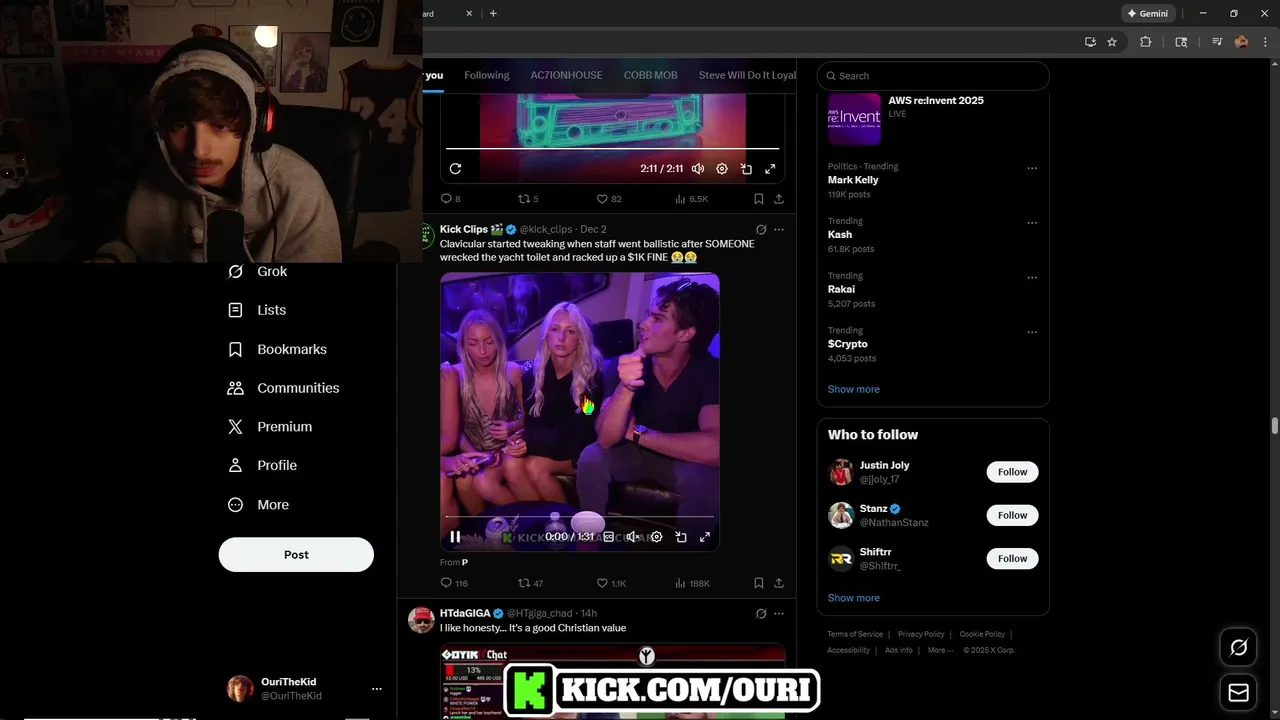Open picture-in-picture on the 2:11 video
The height and width of the screenshot is (720, 1280).
(746, 169)
